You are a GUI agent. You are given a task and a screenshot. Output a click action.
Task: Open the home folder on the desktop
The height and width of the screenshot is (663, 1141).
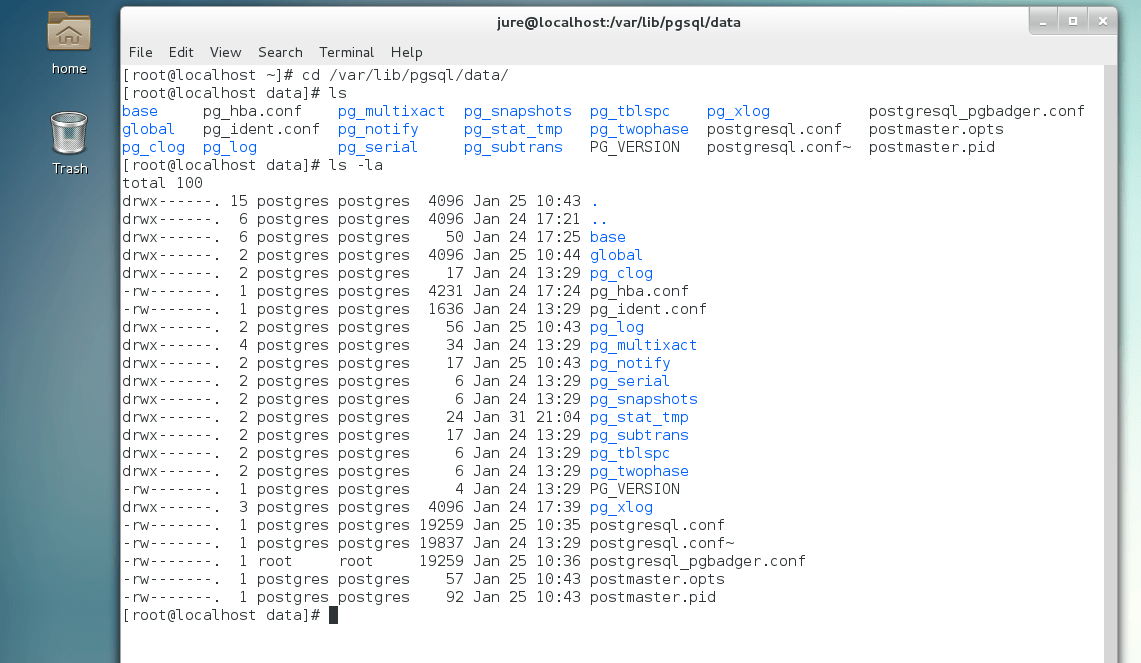point(68,40)
